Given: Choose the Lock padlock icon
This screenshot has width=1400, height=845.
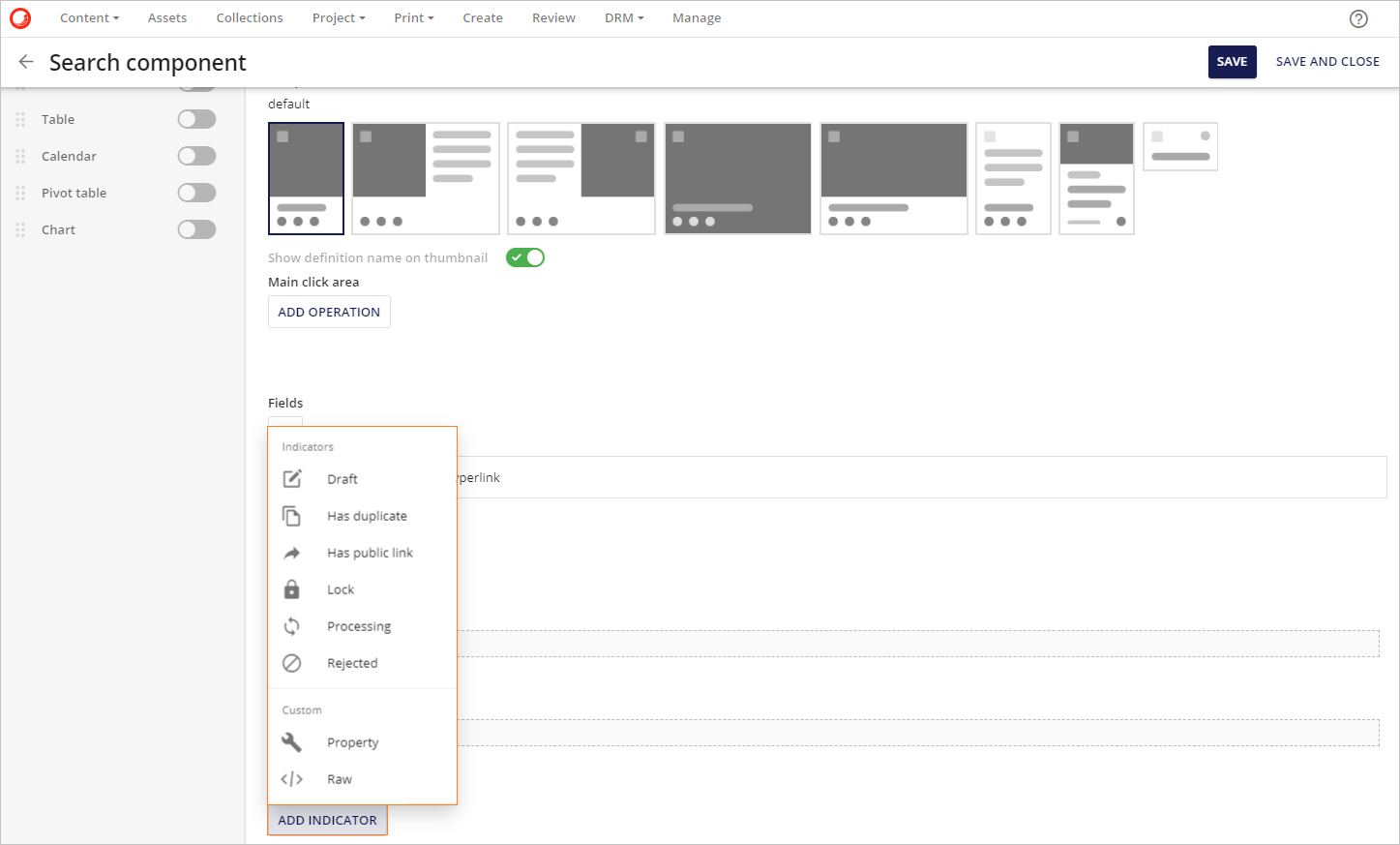Looking at the screenshot, I should (x=292, y=589).
